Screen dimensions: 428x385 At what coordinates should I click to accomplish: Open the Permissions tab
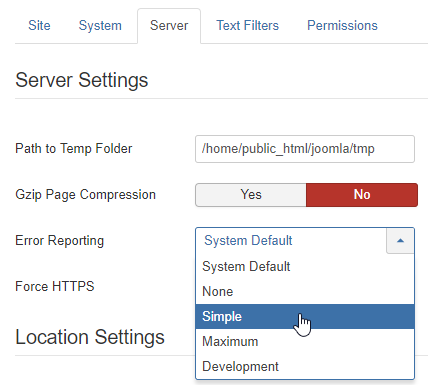tap(342, 26)
